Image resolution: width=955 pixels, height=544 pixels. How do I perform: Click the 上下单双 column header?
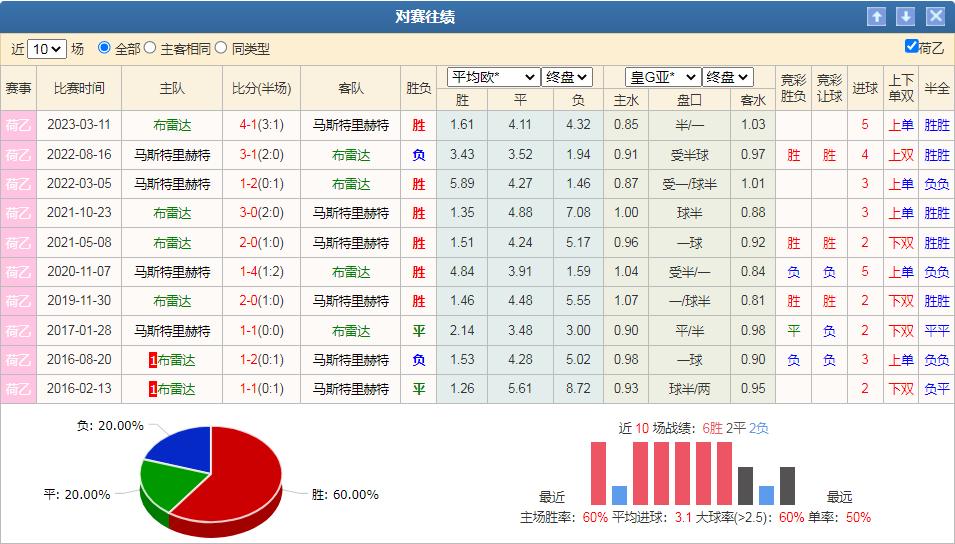click(901, 88)
